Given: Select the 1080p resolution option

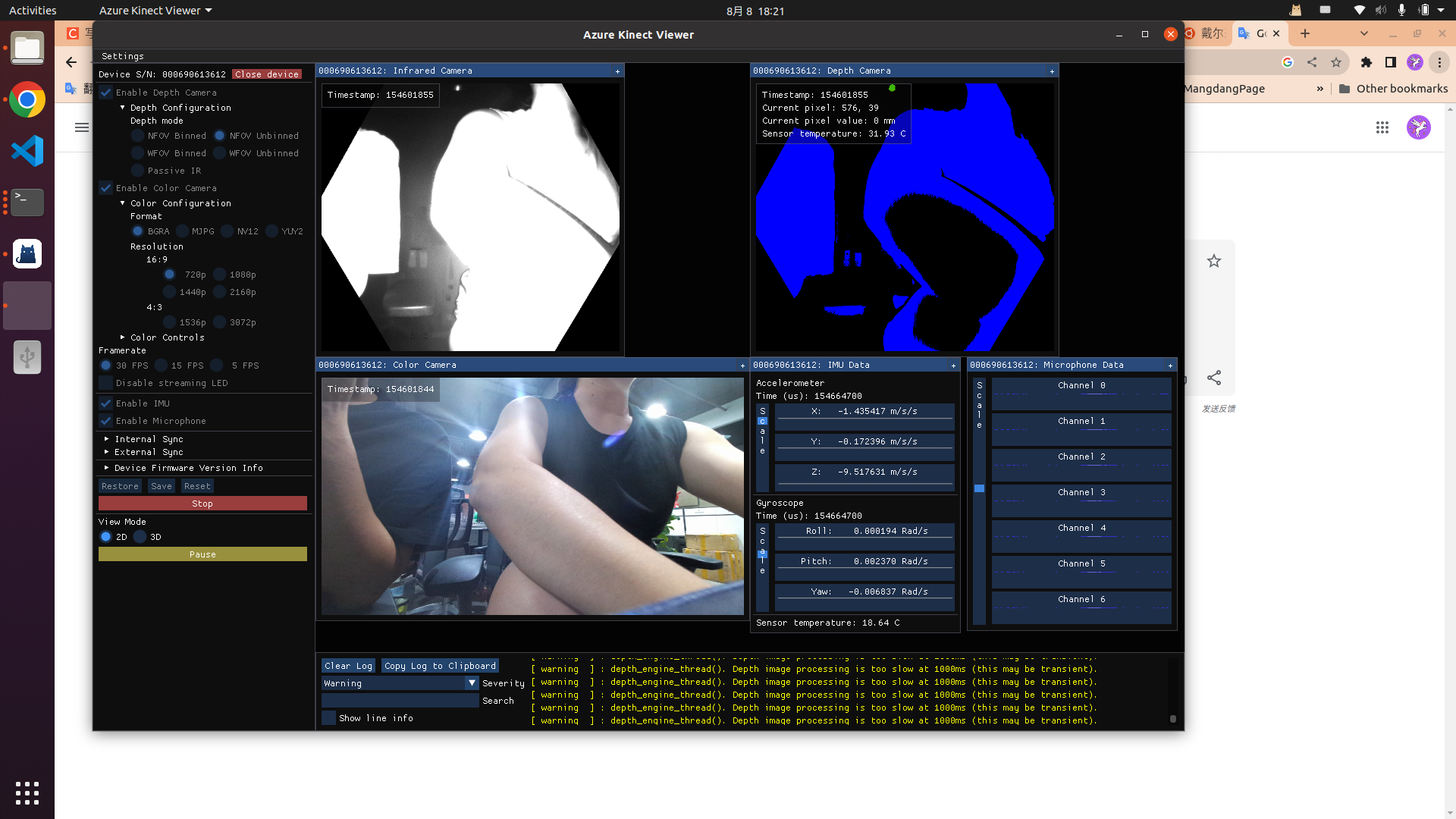Looking at the screenshot, I should tap(219, 274).
